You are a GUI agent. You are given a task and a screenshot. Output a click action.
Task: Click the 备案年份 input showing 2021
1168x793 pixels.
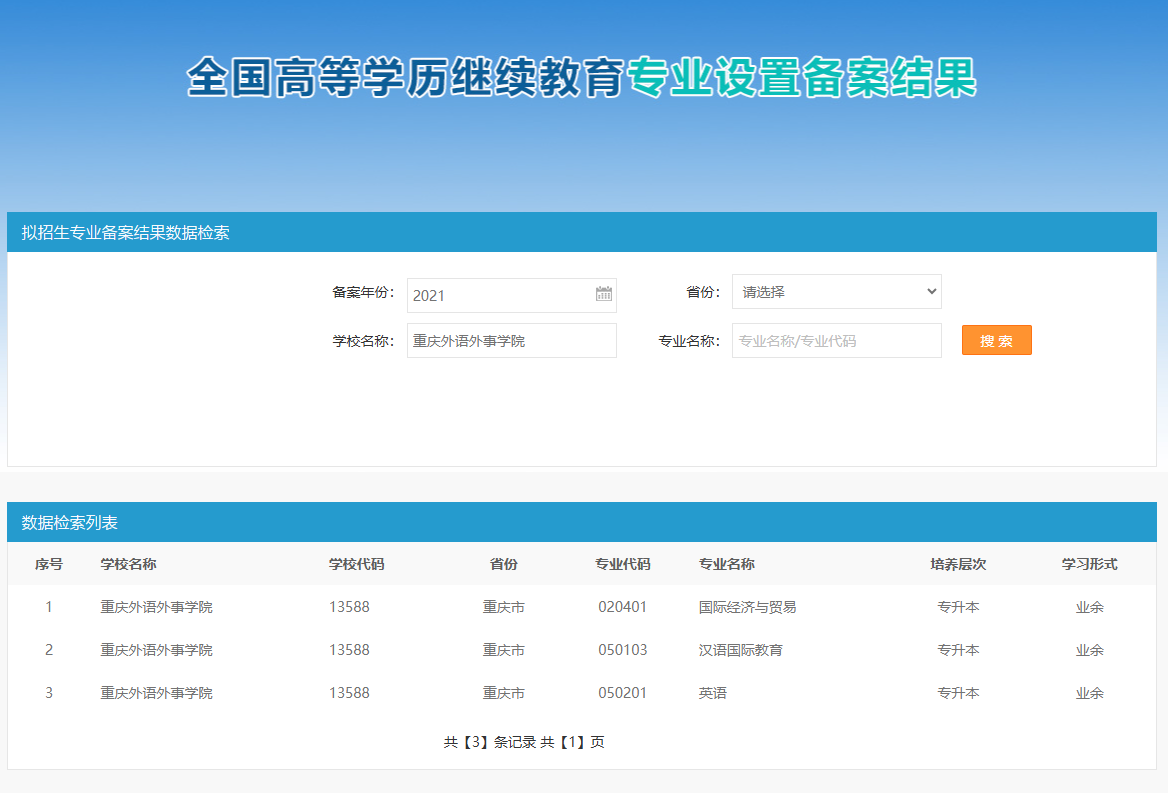[511, 296]
